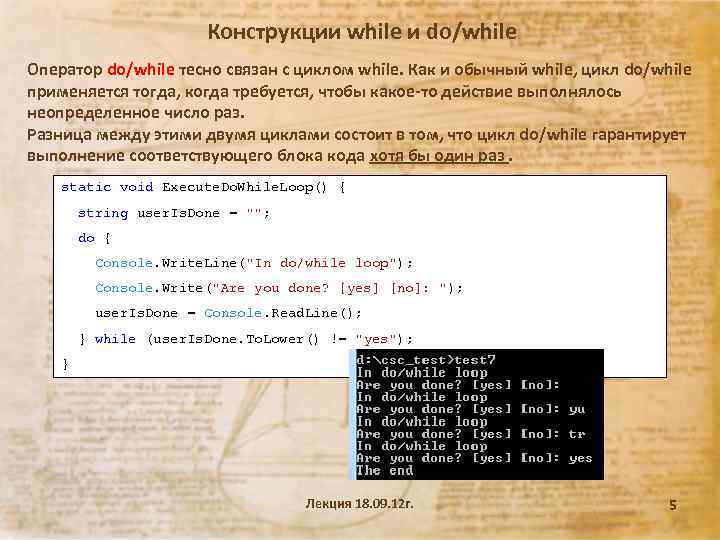
Task: Click the footer text 'Лекция 18.09.12г.'
Action: 360,504
